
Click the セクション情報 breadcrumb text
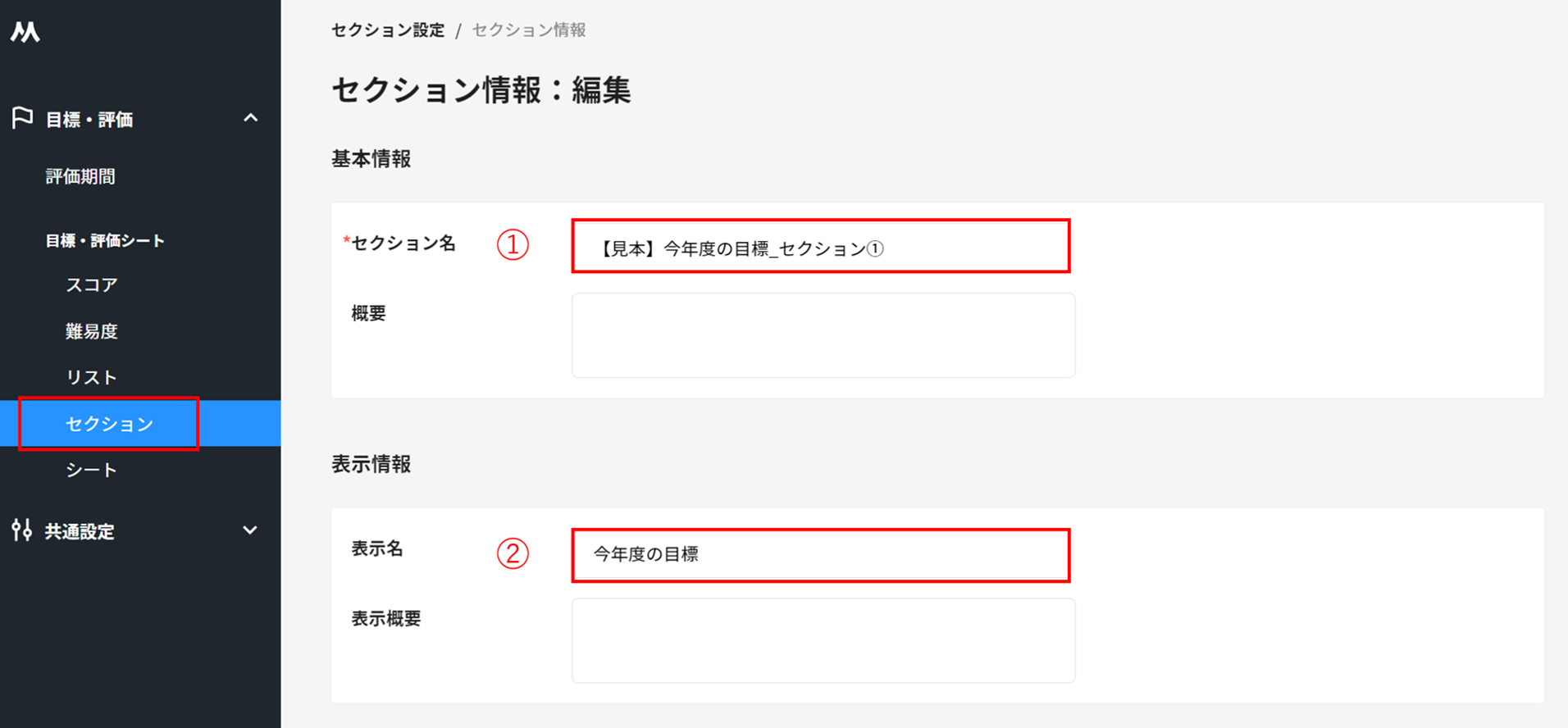tap(529, 30)
